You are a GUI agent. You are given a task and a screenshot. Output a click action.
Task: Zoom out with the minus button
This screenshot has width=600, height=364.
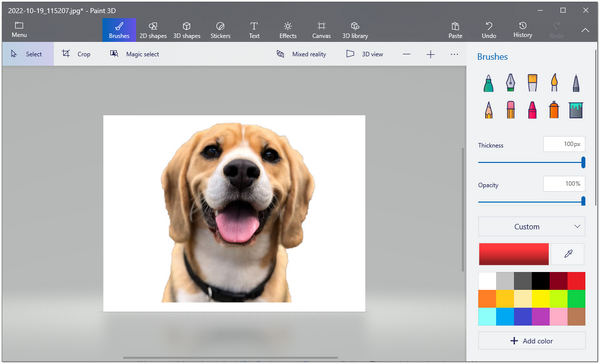click(406, 54)
